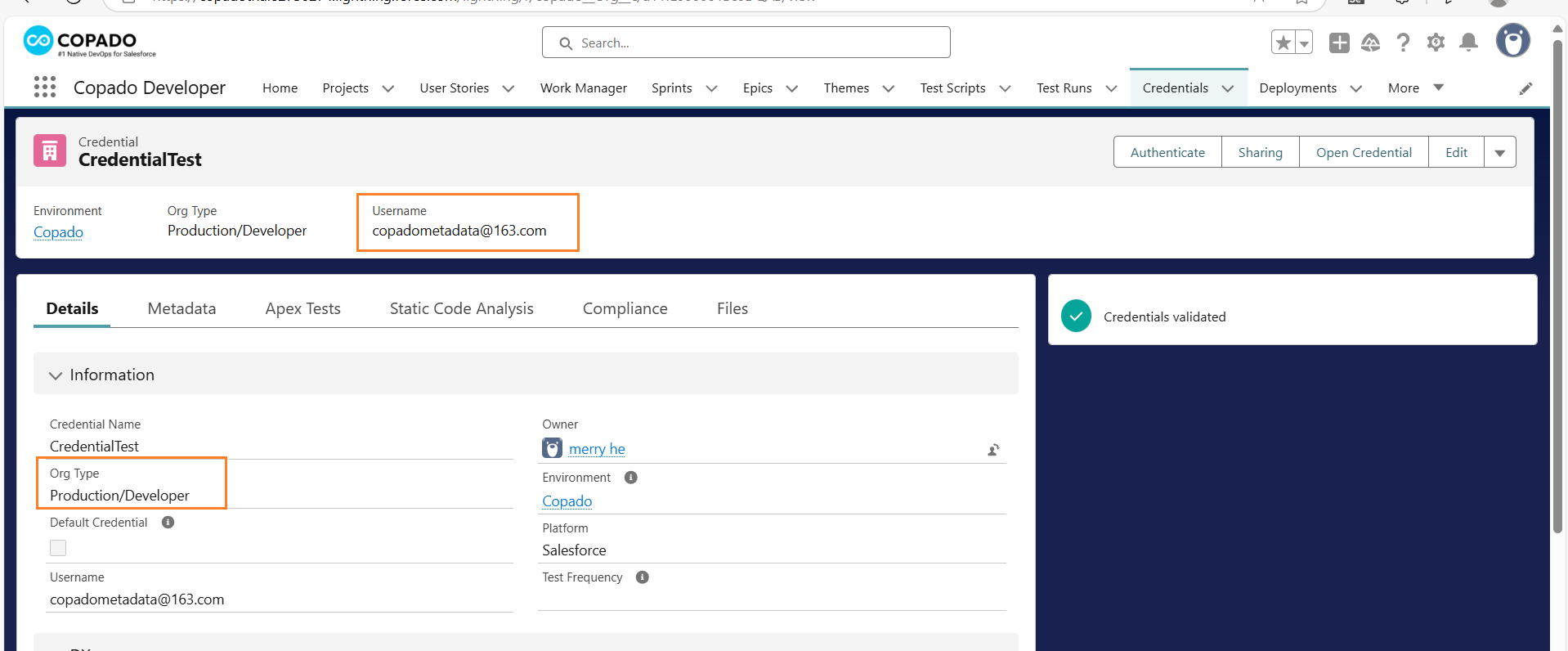Click the merry he owner avatar icon
This screenshot has height=651, width=1568.
(552, 448)
